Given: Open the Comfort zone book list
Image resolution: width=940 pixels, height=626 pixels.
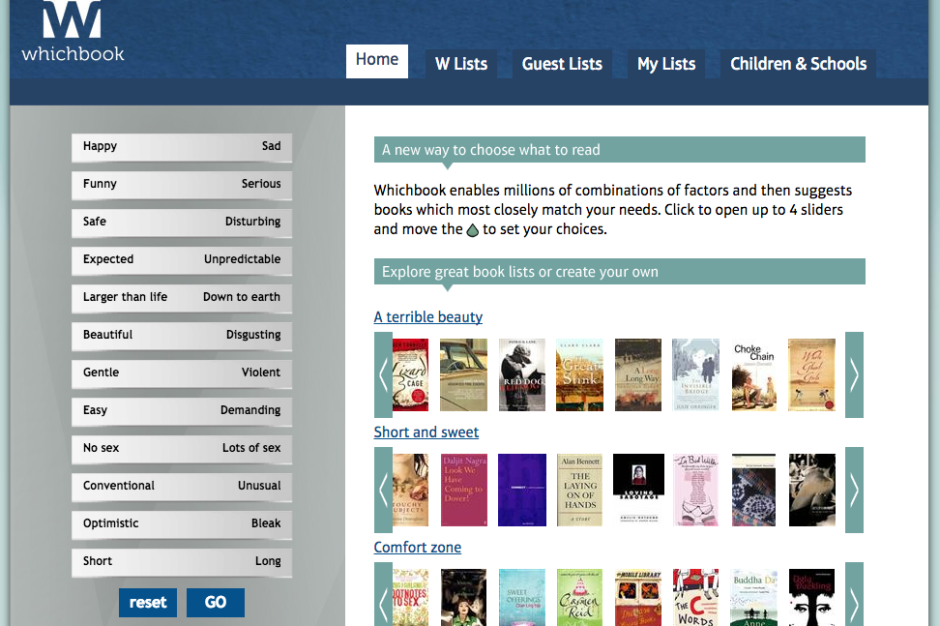Looking at the screenshot, I should coord(417,547).
